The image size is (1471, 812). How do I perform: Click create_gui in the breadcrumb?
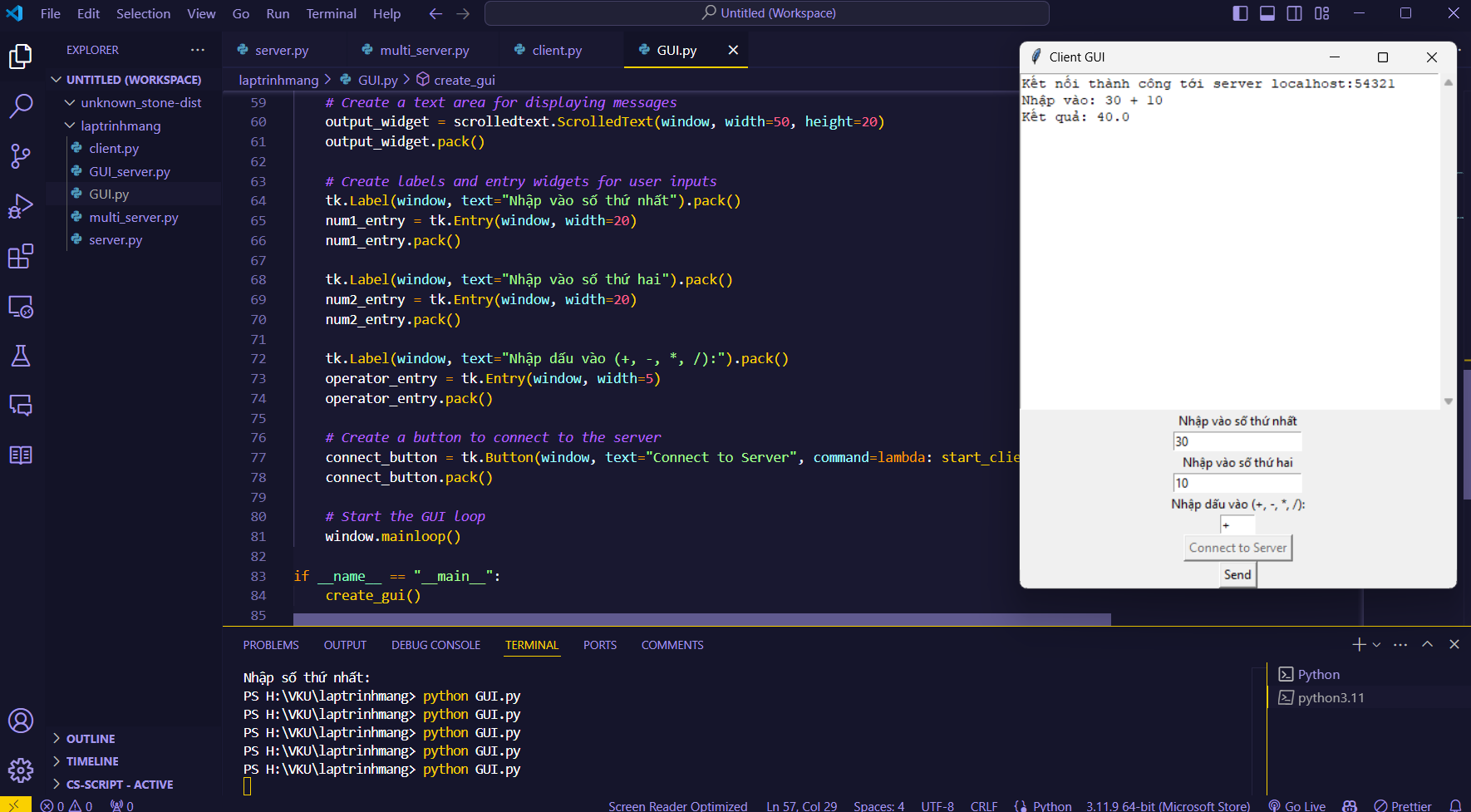[464, 80]
